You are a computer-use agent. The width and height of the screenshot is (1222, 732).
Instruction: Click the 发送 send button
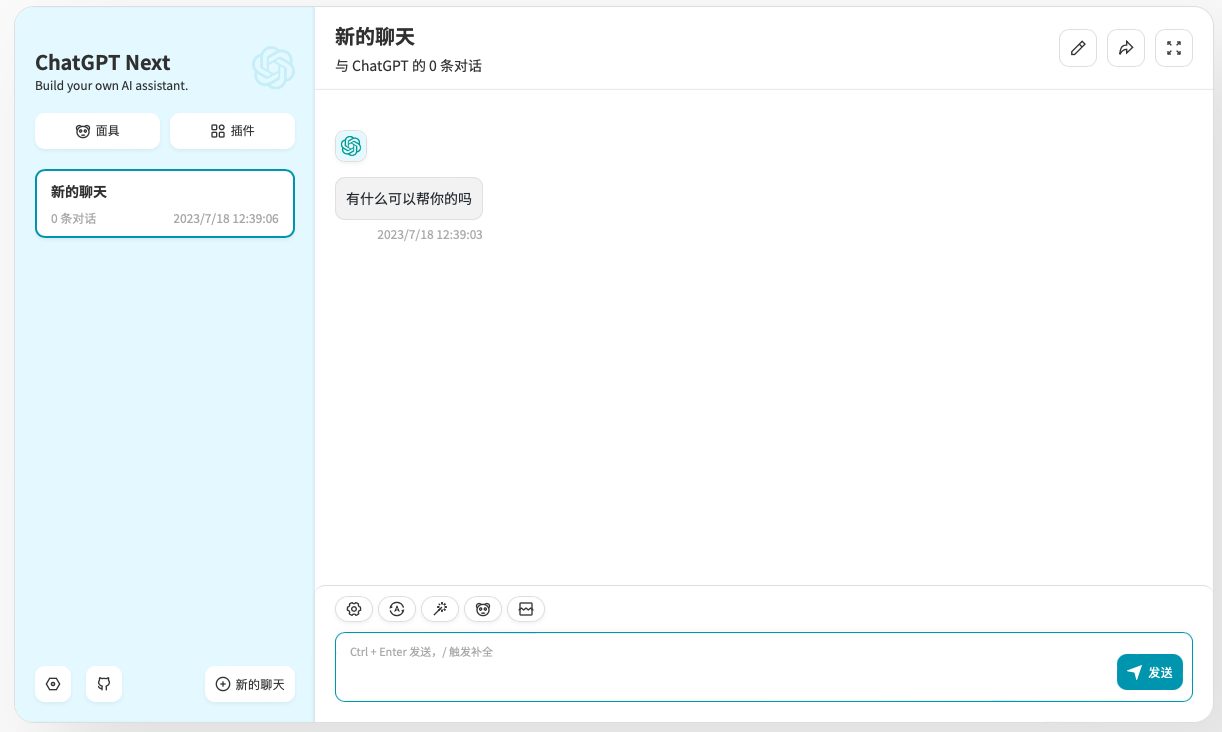point(1150,672)
